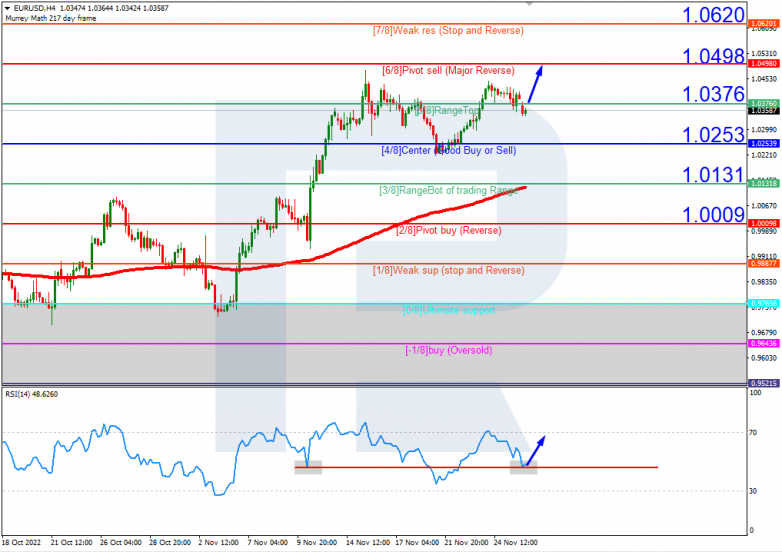Click the 26 Oct 04:00 time label
Screen dimensions: 782x552
[x=121, y=543]
